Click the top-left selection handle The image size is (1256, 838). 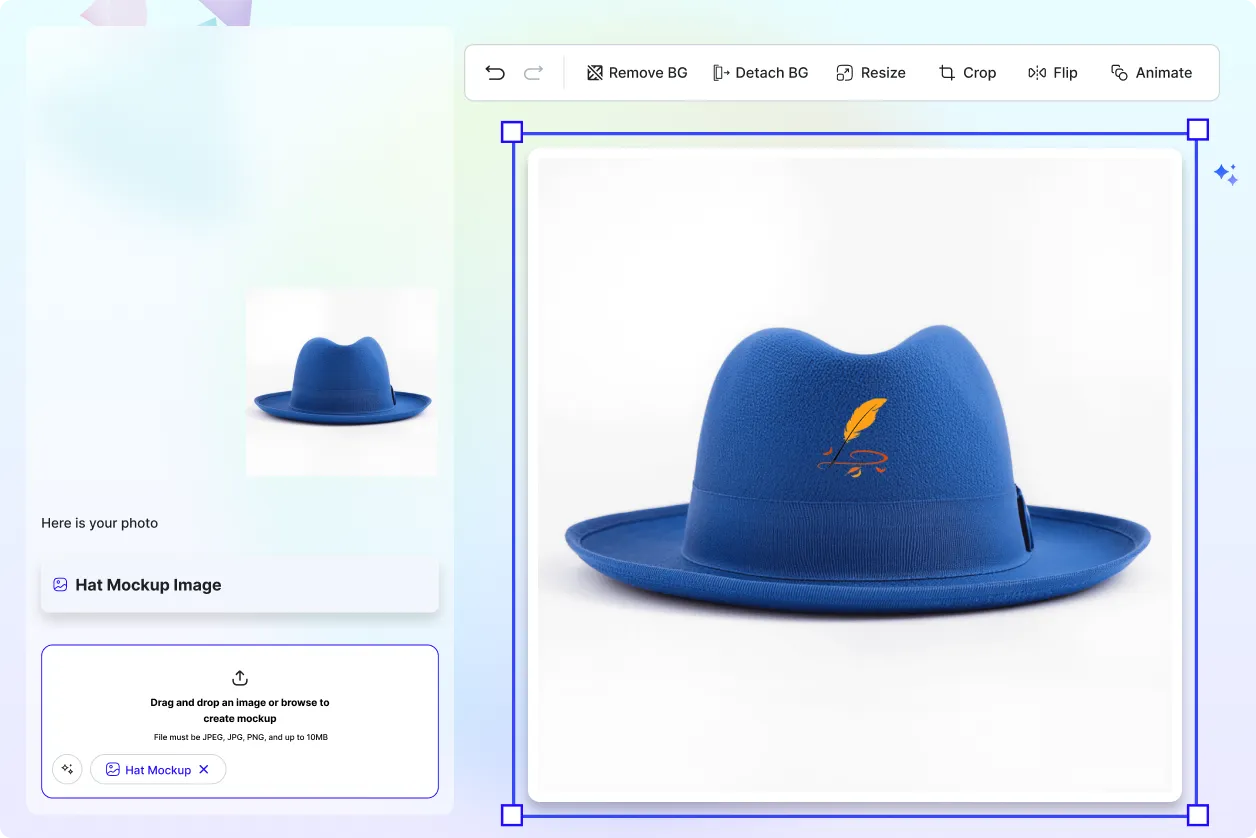tap(511, 130)
